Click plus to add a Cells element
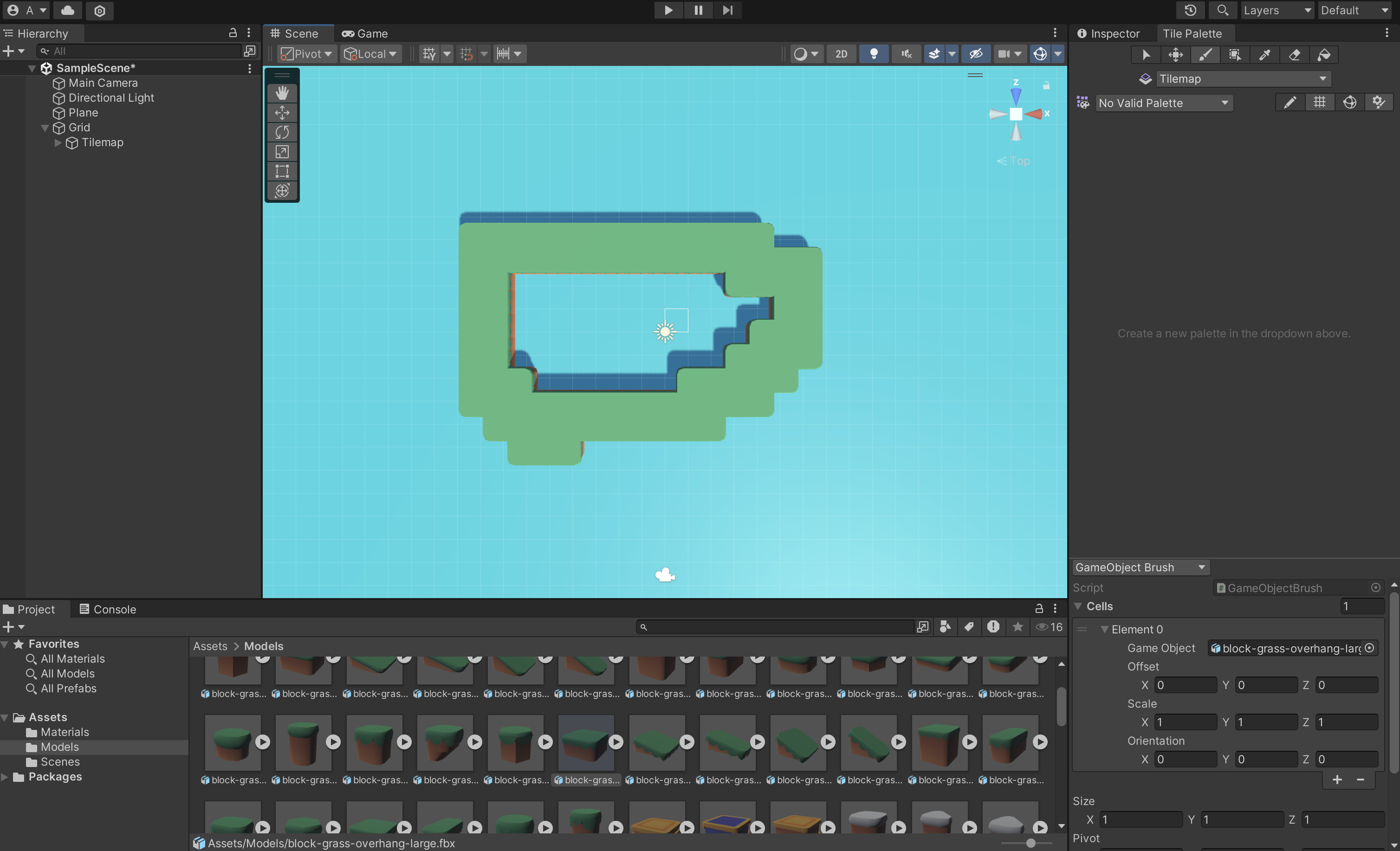This screenshot has height=851, width=1400. [x=1337, y=780]
